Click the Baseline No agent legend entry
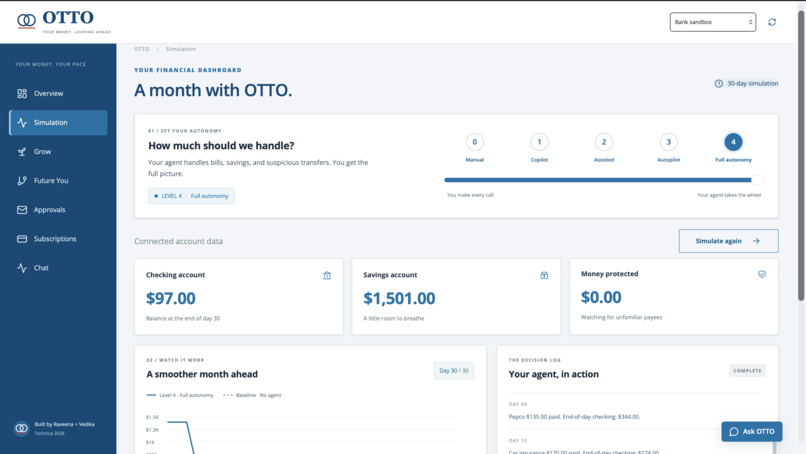The height and width of the screenshot is (454, 806). (x=252, y=395)
